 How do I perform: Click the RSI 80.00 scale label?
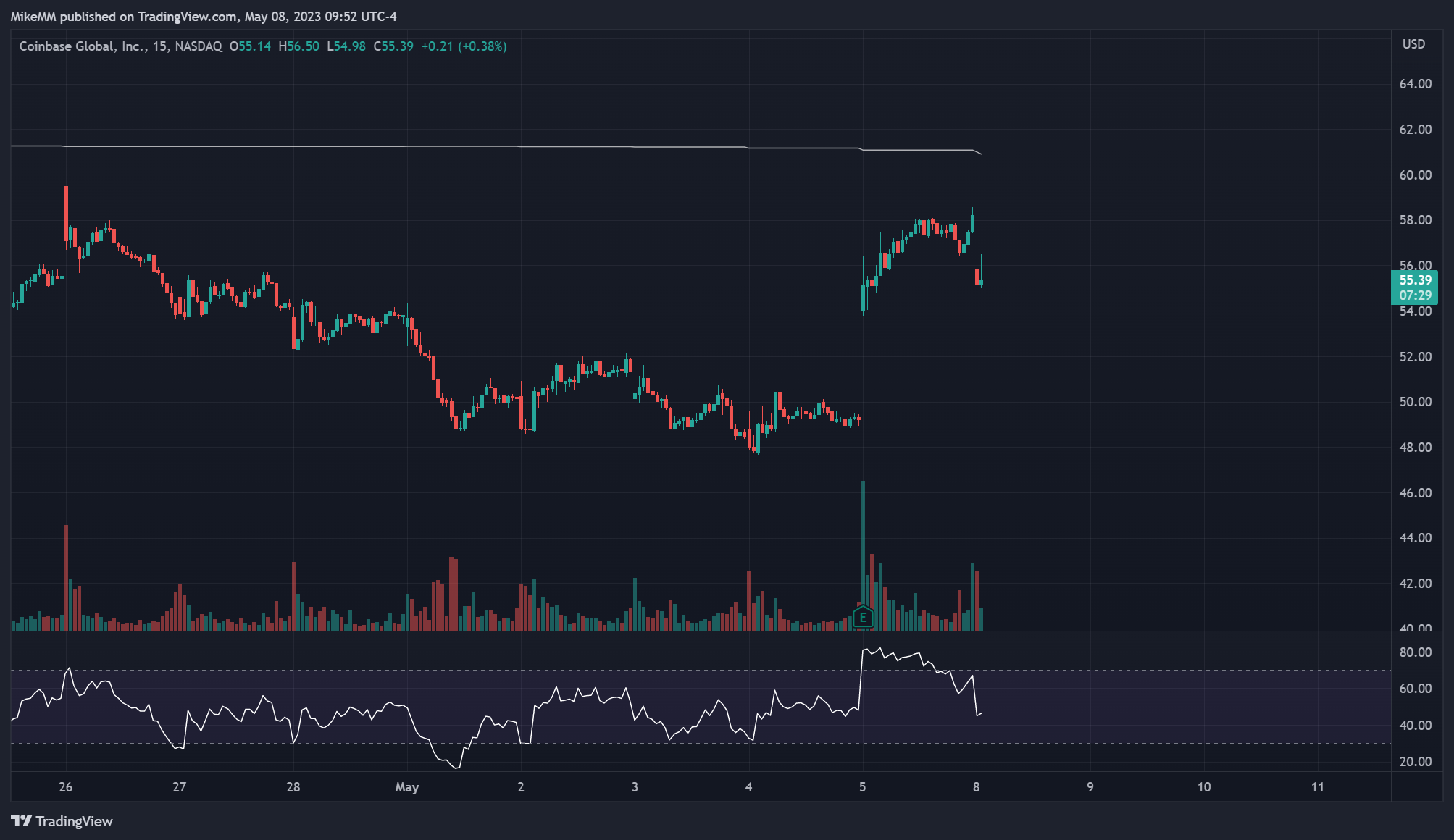[1415, 652]
